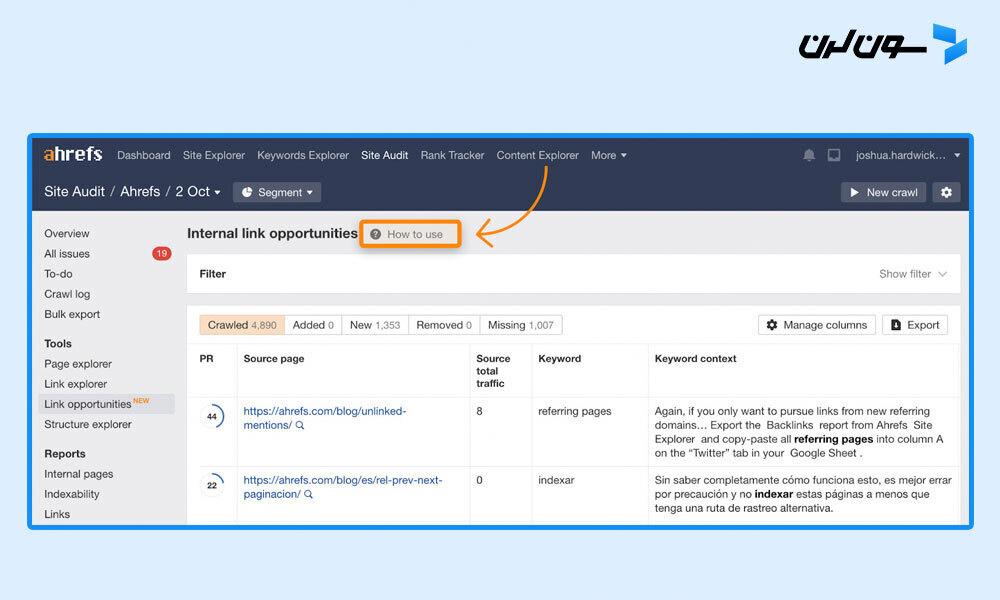Open Overview in the sidebar
This screenshot has height=600, width=1000.
(x=67, y=233)
